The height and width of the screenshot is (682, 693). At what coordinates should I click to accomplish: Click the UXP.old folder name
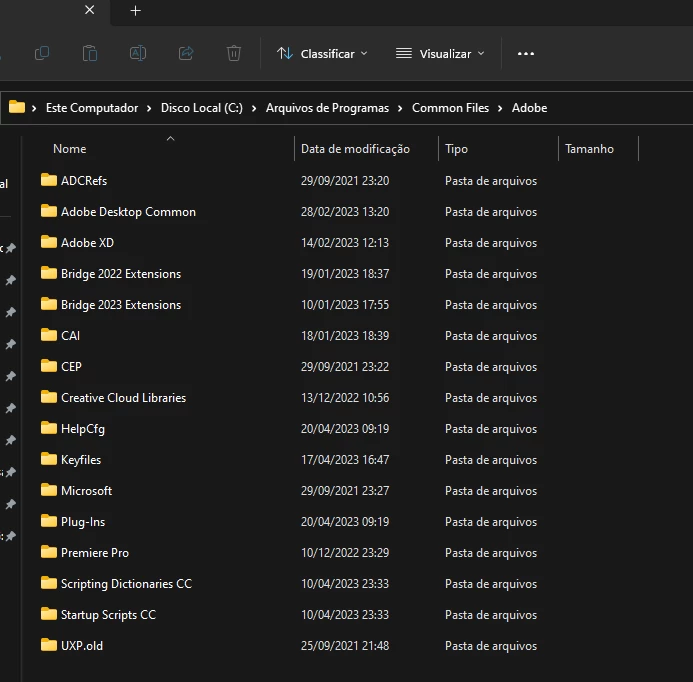(82, 646)
